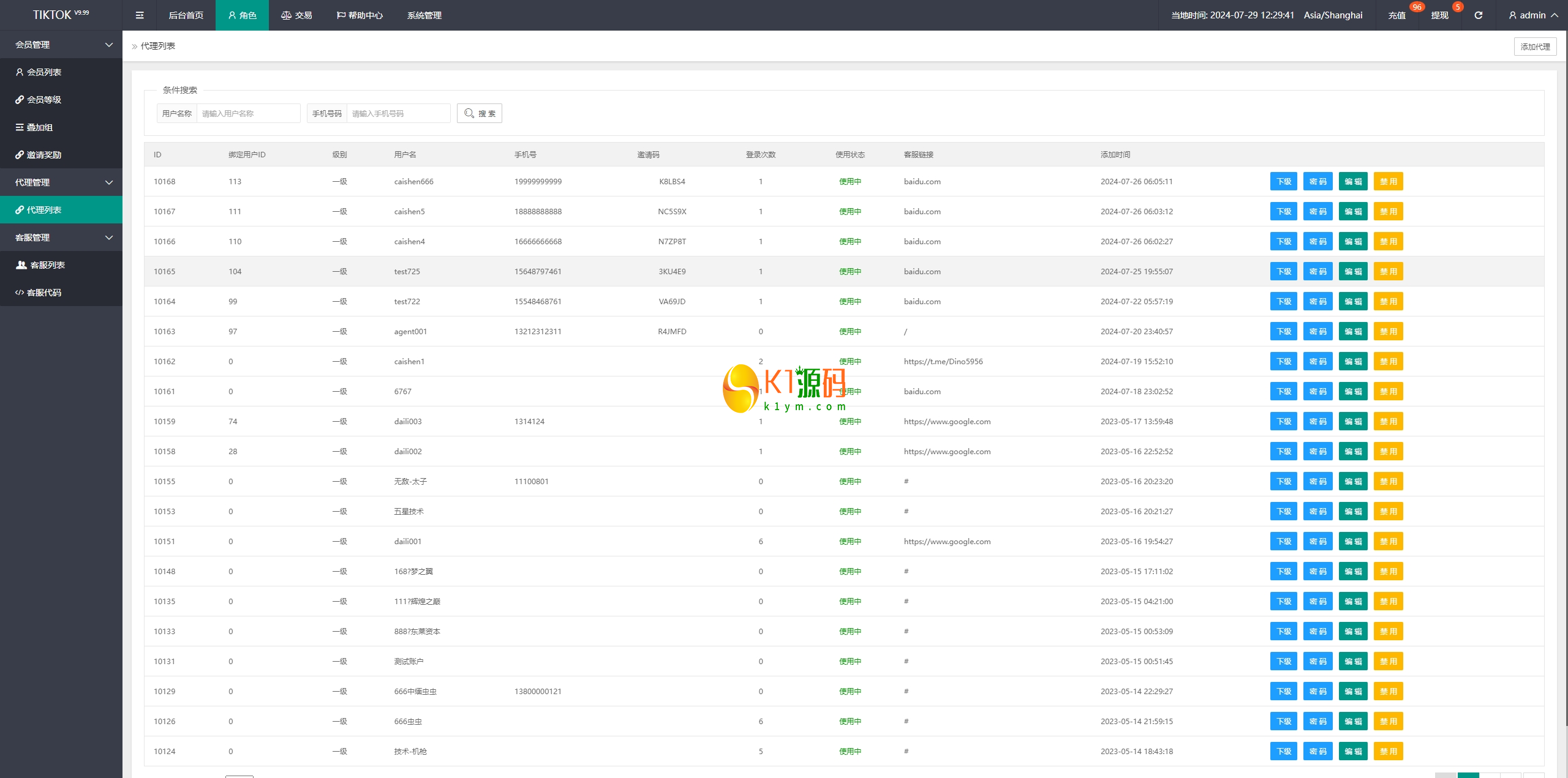Click 编辑 for caishen666 row

pyautogui.click(x=1353, y=182)
